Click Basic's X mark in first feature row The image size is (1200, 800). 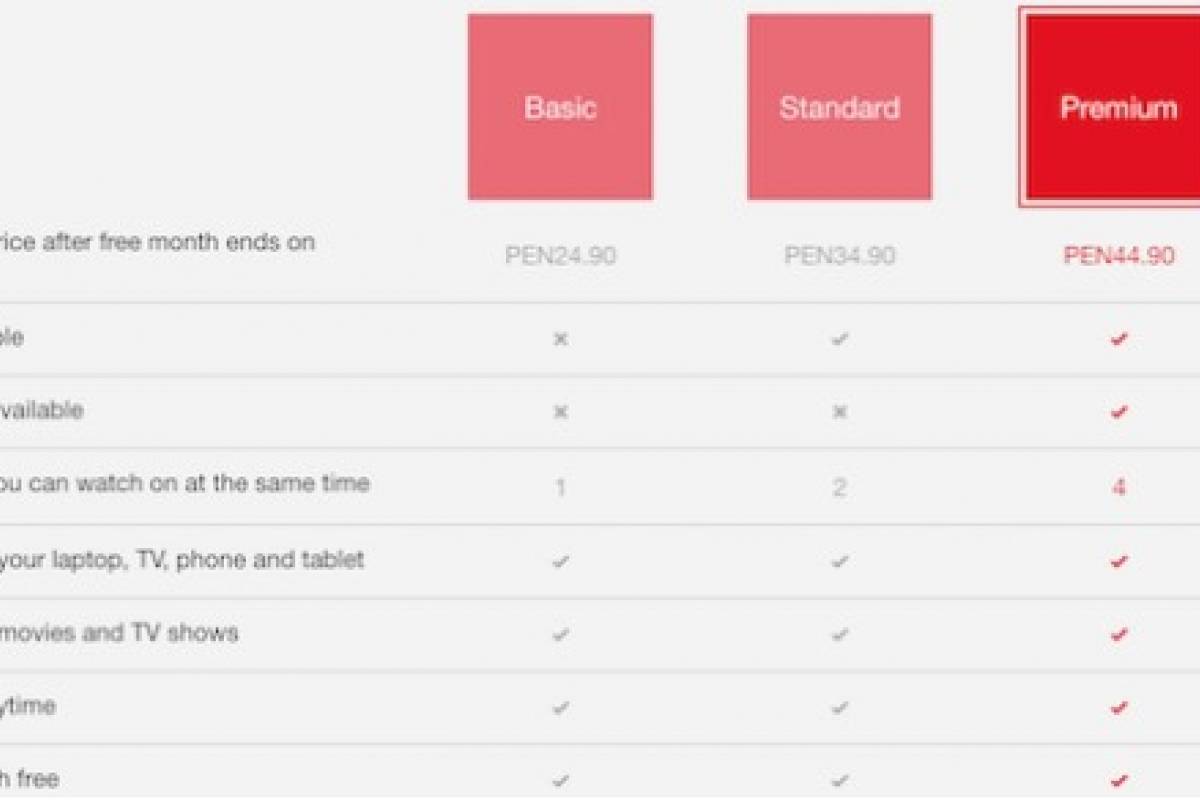(560, 339)
